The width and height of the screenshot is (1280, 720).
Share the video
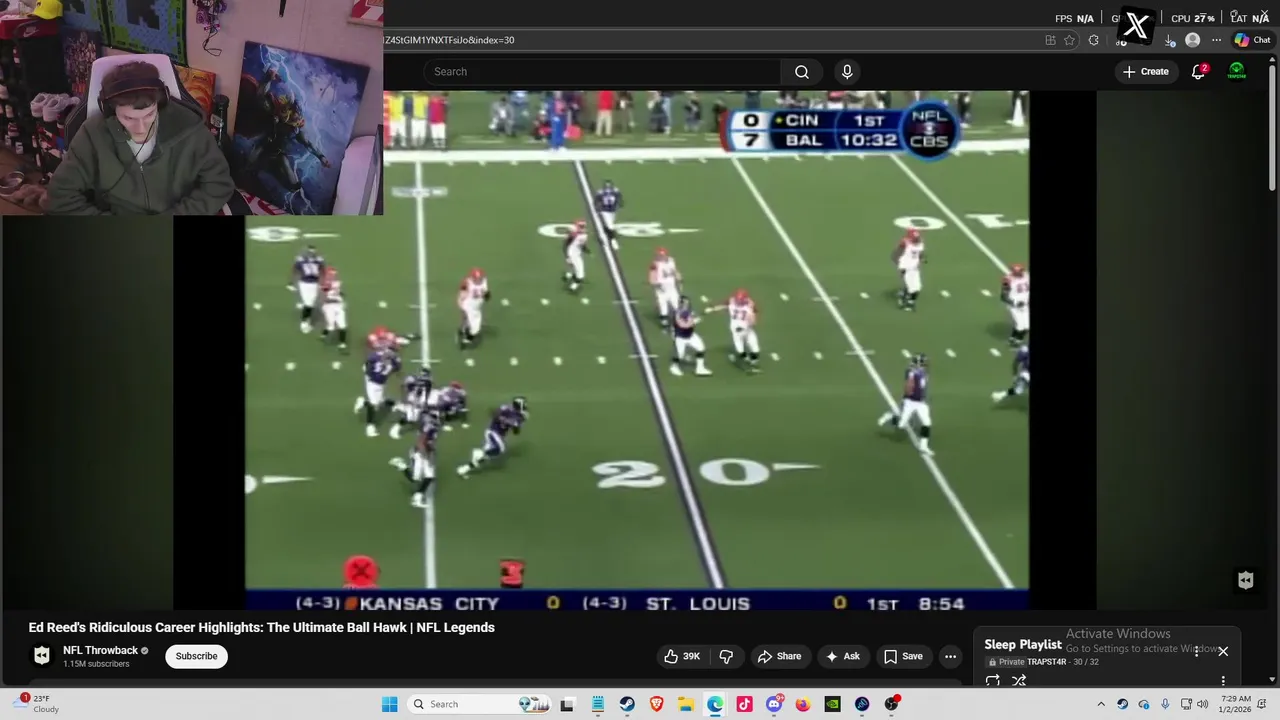tap(779, 656)
